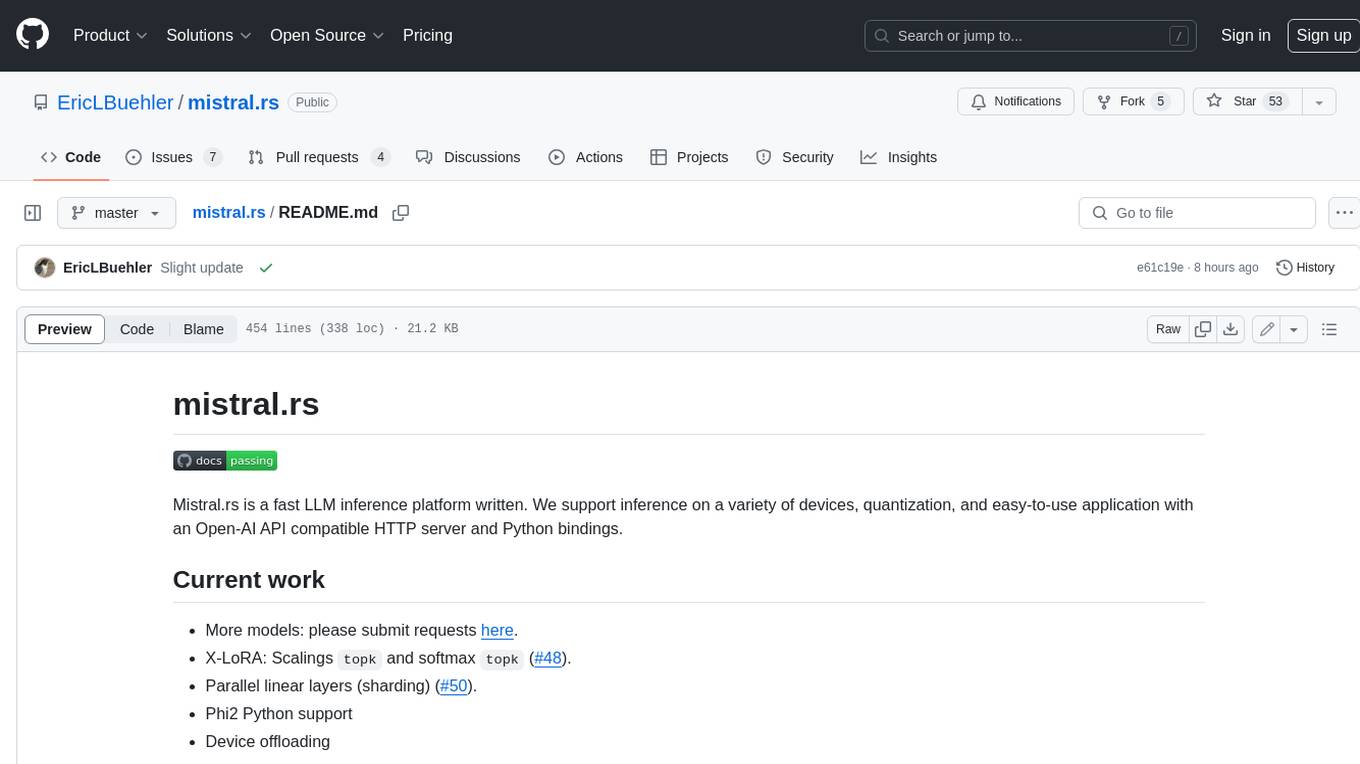Open the more file actions ellipsis
This screenshot has height=764, width=1360.
1344,213
